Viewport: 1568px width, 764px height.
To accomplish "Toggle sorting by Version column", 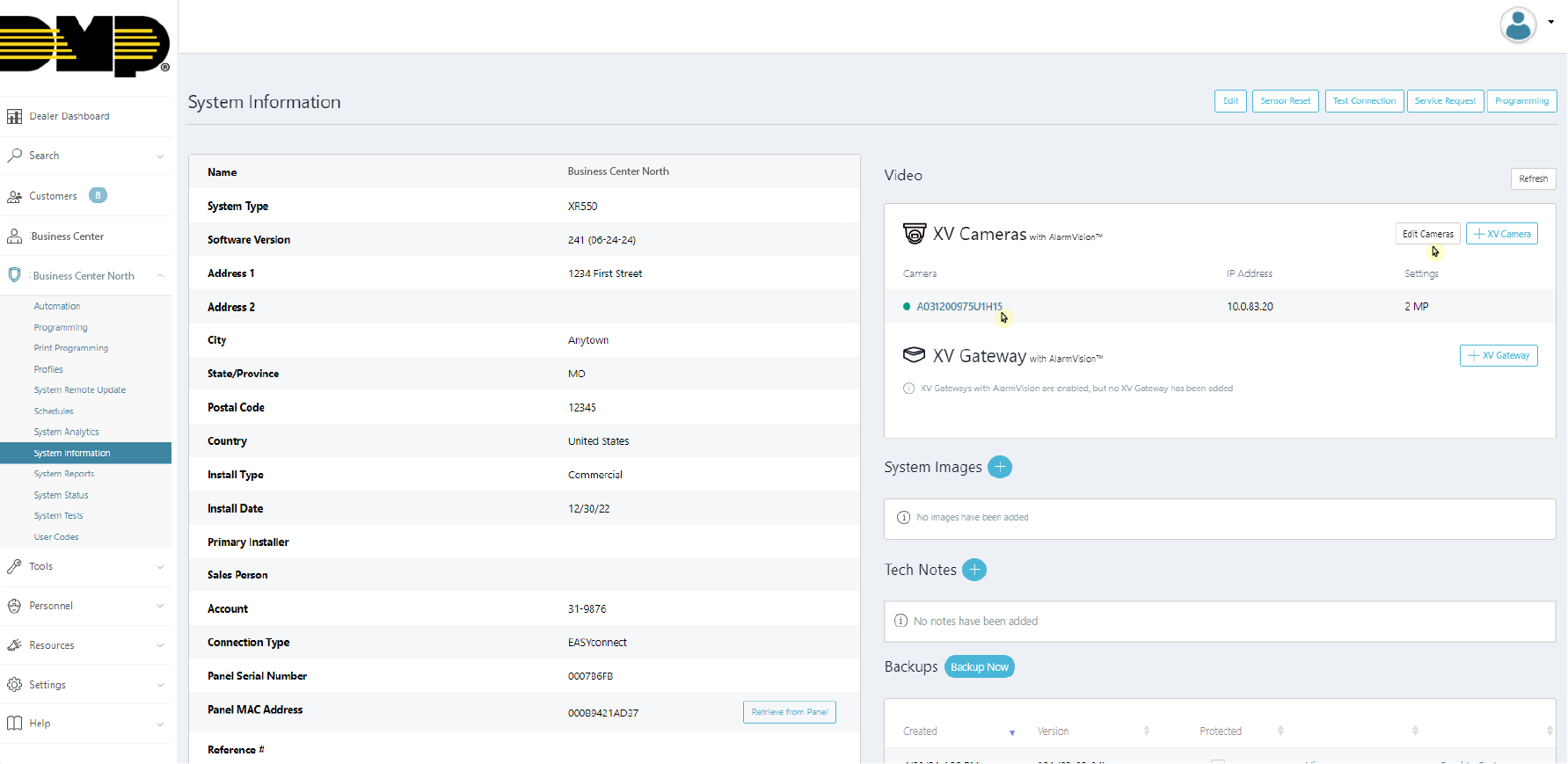I will (1146, 731).
